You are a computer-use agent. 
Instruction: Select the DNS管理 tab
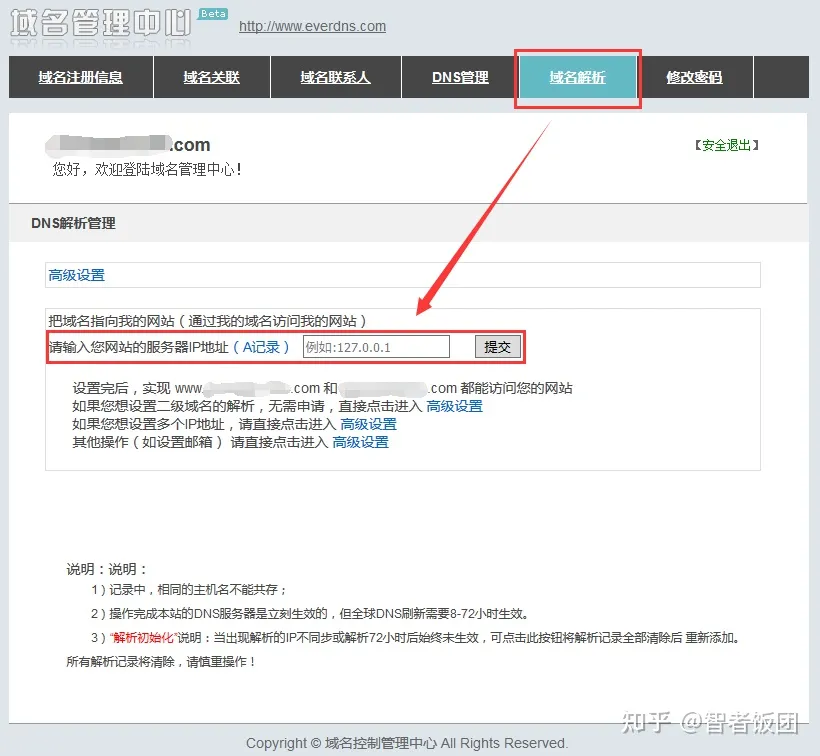click(460, 77)
